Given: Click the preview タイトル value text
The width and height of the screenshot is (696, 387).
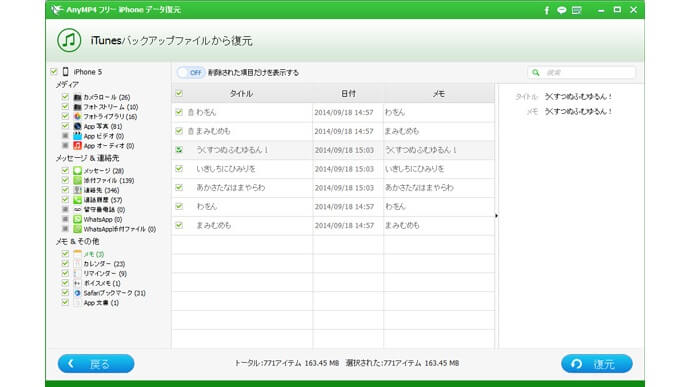Looking at the screenshot, I should pos(578,96).
